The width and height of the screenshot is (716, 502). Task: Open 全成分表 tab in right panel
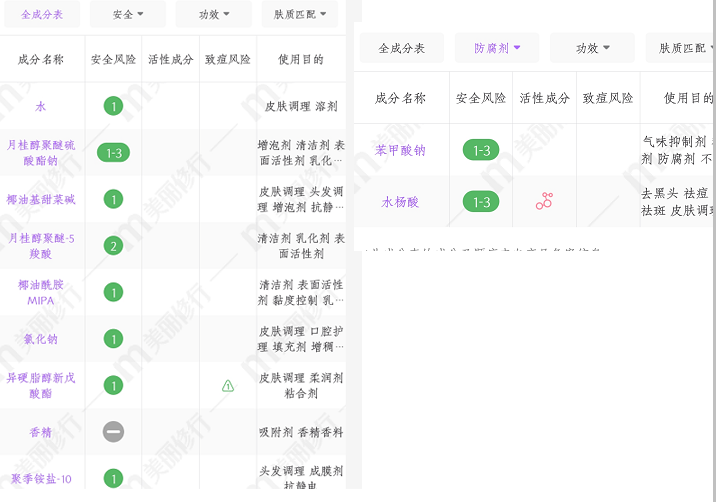pyautogui.click(x=402, y=48)
